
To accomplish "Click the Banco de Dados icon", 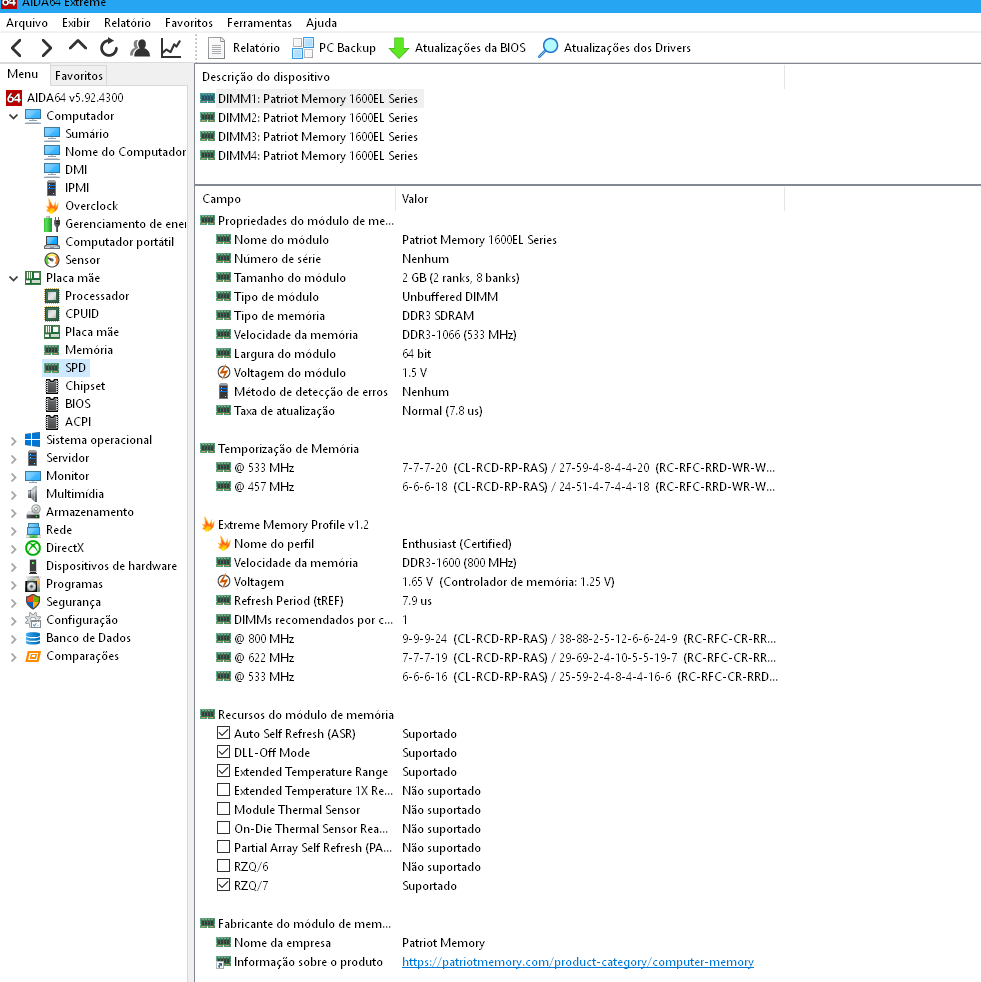I will coord(33,638).
